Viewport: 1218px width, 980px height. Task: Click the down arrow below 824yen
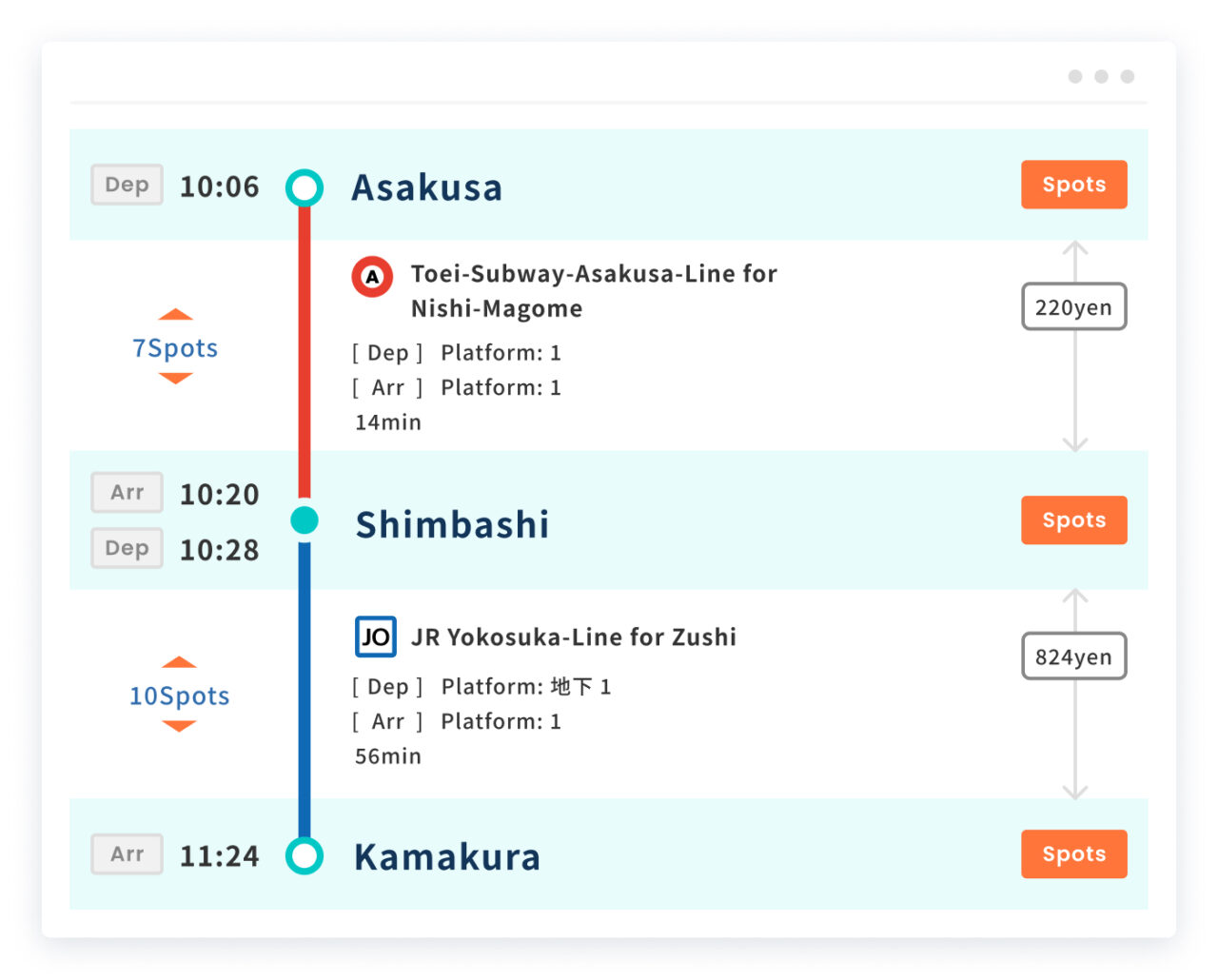pos(1074,790)
